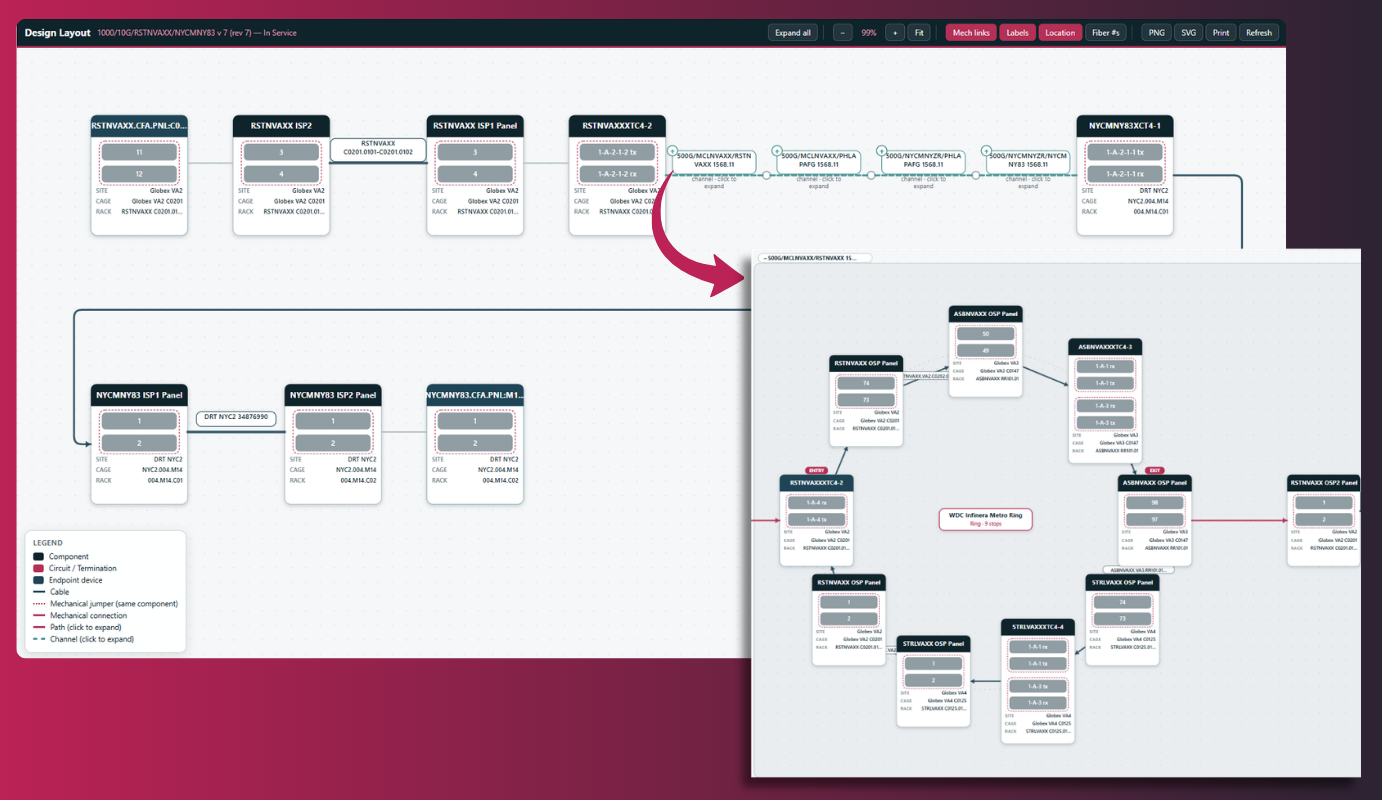The height and width of the screenshot is (800, 1382).
Task: Click the EXIT badge above ASBNVAXX OSP Panel
Action: coord(1155,470)
